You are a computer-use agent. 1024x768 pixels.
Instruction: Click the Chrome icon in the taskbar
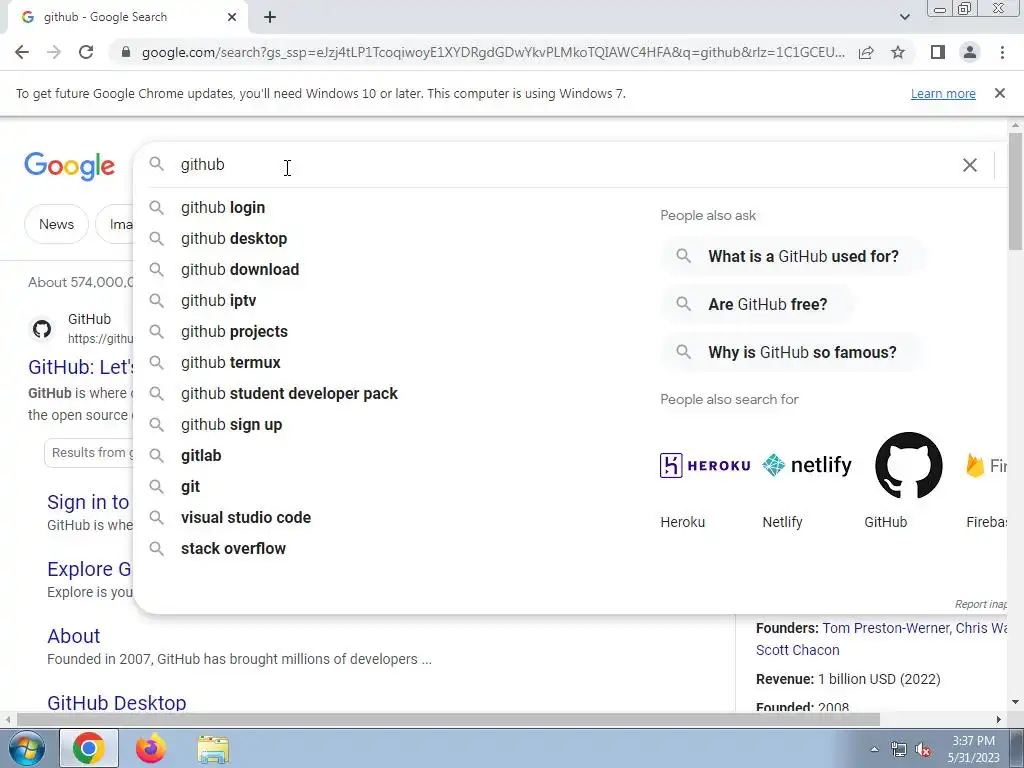89,748
